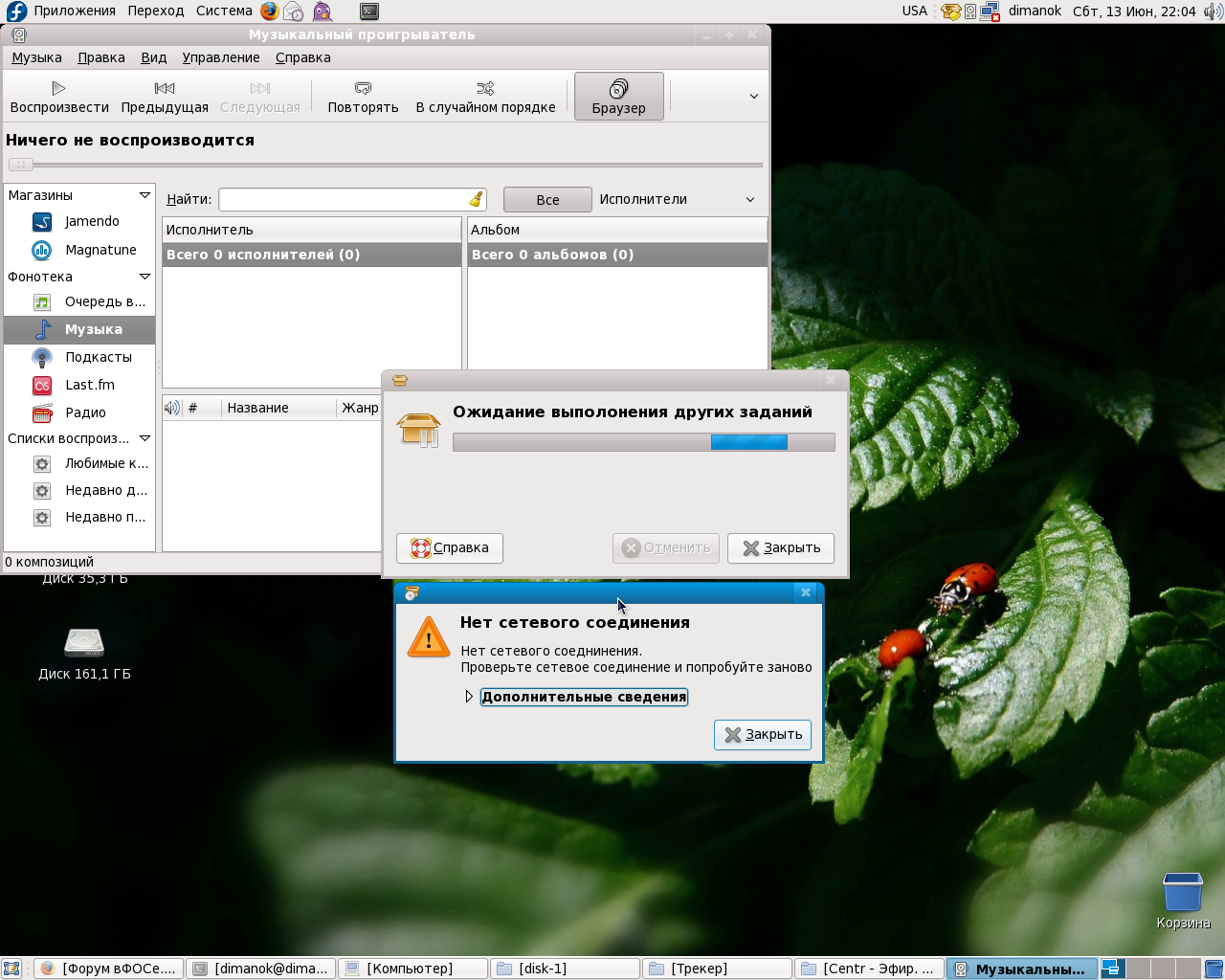Click Закрыть in the network error dialog

pyautogui.click(x=763, y=734)
